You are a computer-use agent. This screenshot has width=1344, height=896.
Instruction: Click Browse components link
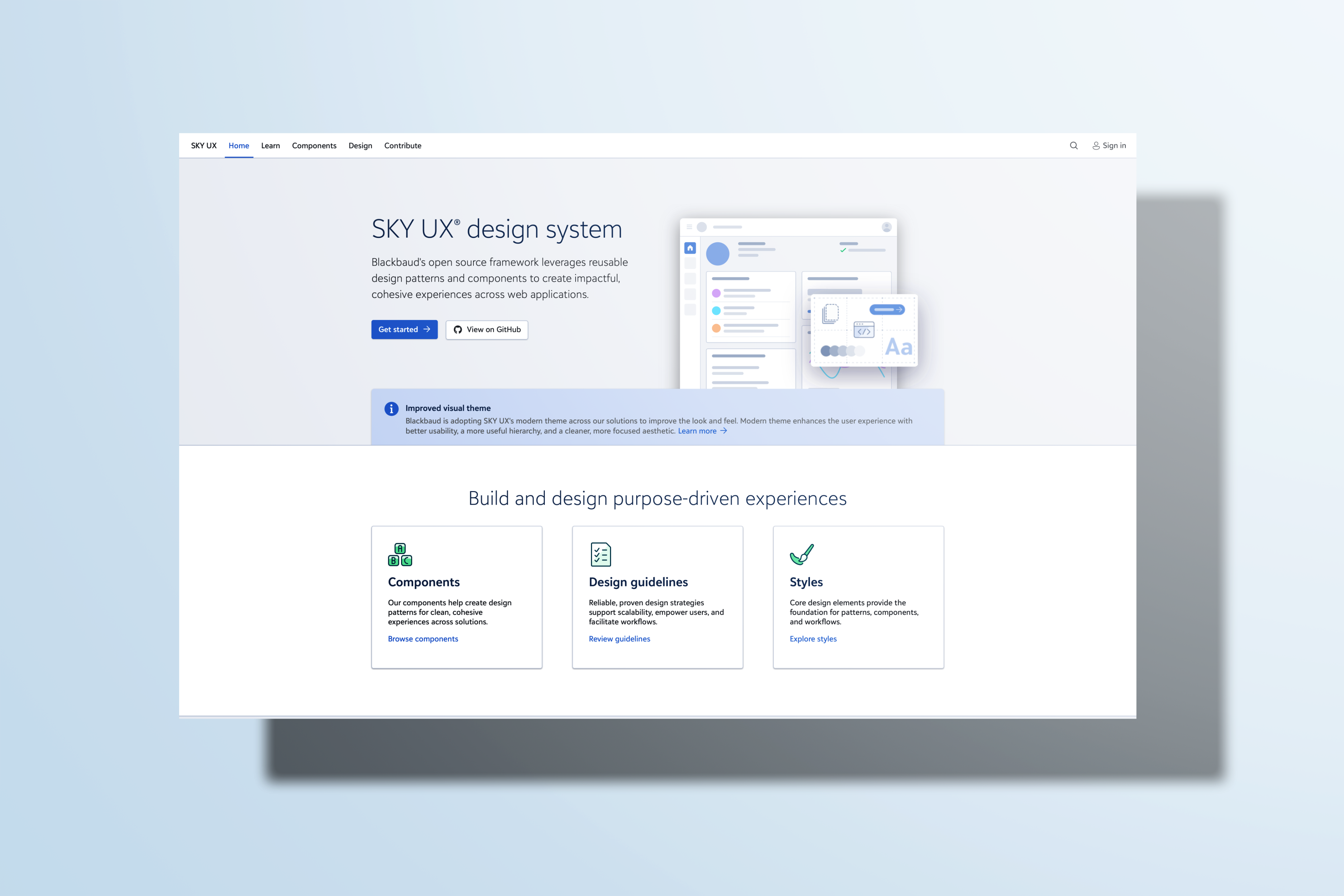pyautogui.click(x=423, y=639)
